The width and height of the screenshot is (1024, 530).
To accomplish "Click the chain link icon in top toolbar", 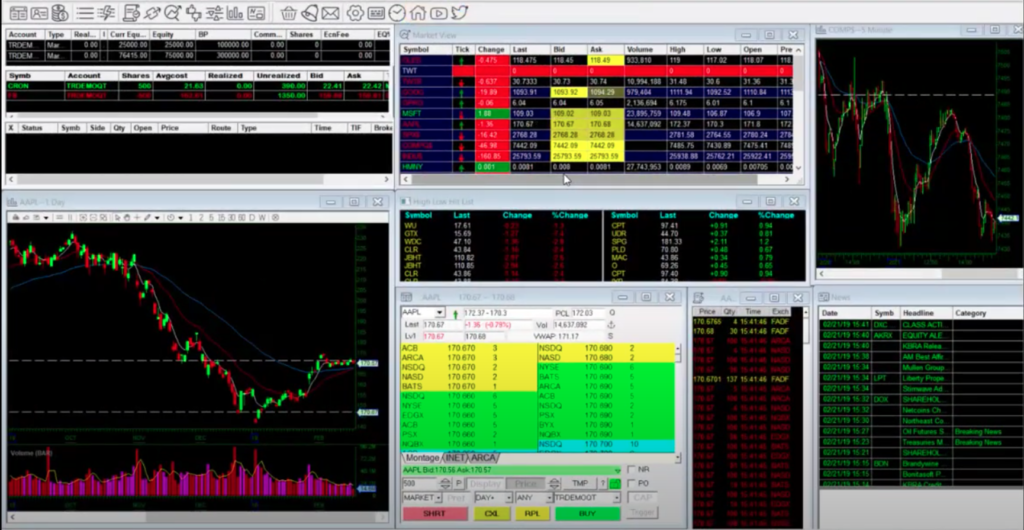I will [x=152, y=13].
